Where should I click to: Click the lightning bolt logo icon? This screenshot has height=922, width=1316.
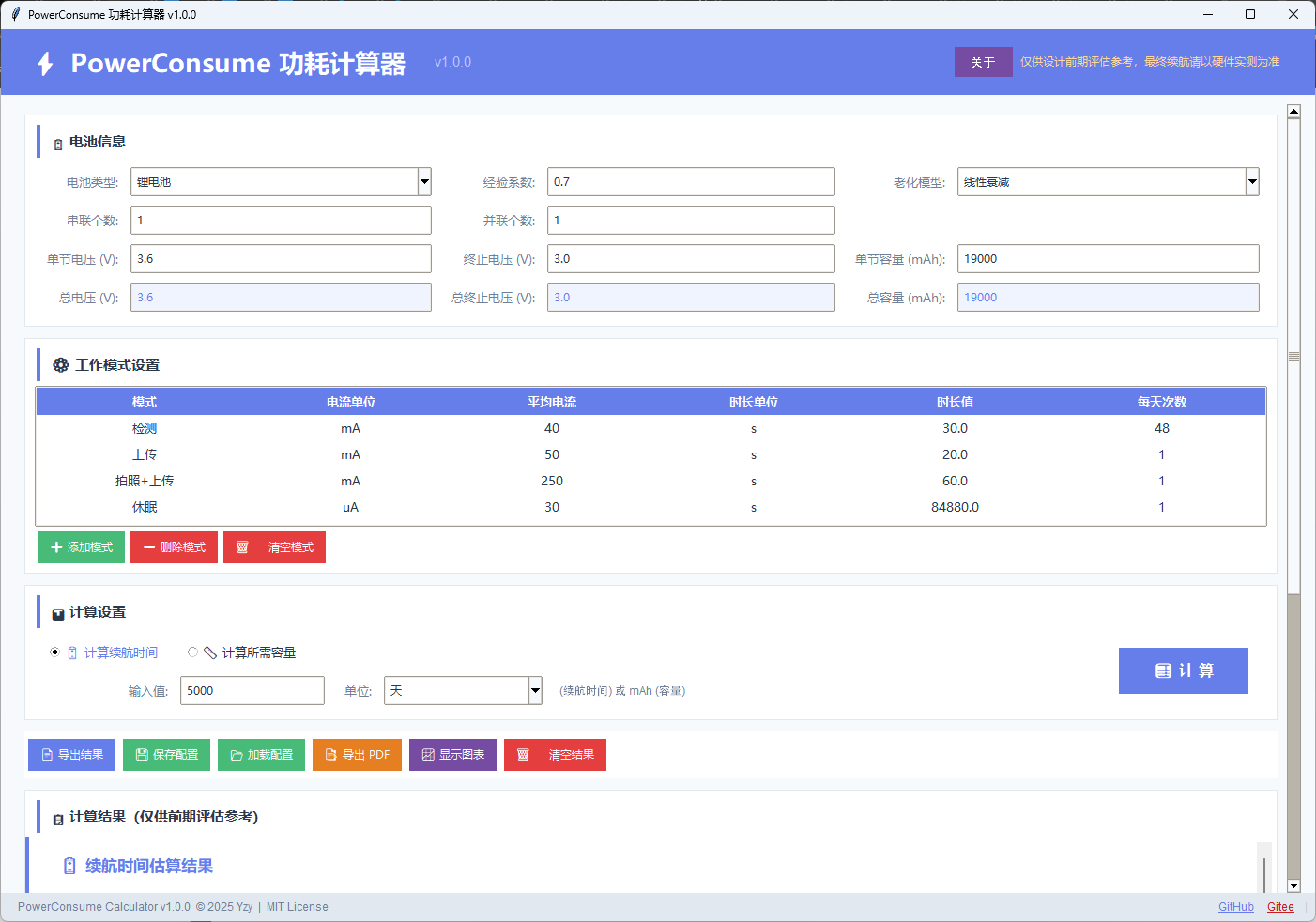45,64
